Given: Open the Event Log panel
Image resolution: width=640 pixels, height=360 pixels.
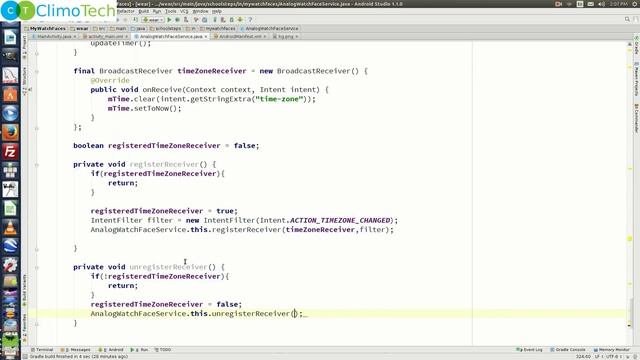Looking at the screenshot, I should [x=529, y=350].
